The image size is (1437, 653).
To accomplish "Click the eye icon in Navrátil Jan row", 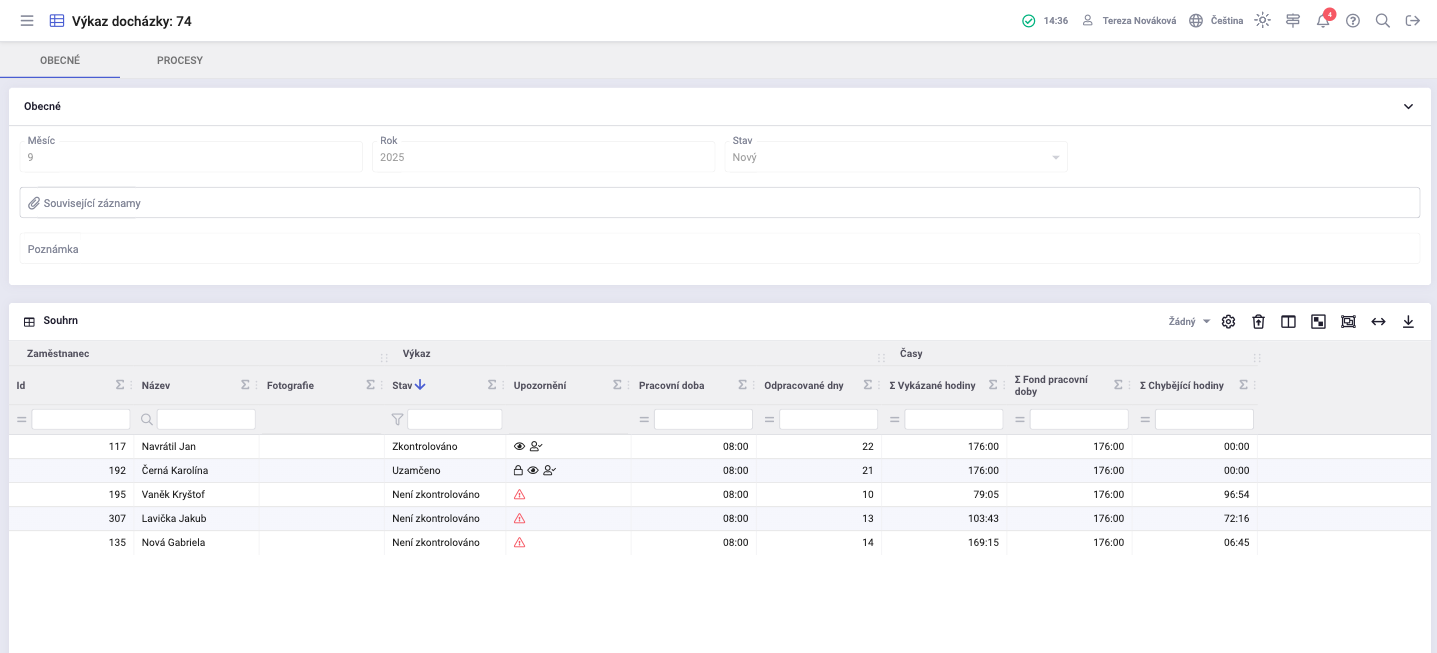I will pyautogui.click(x=519, y=447).
